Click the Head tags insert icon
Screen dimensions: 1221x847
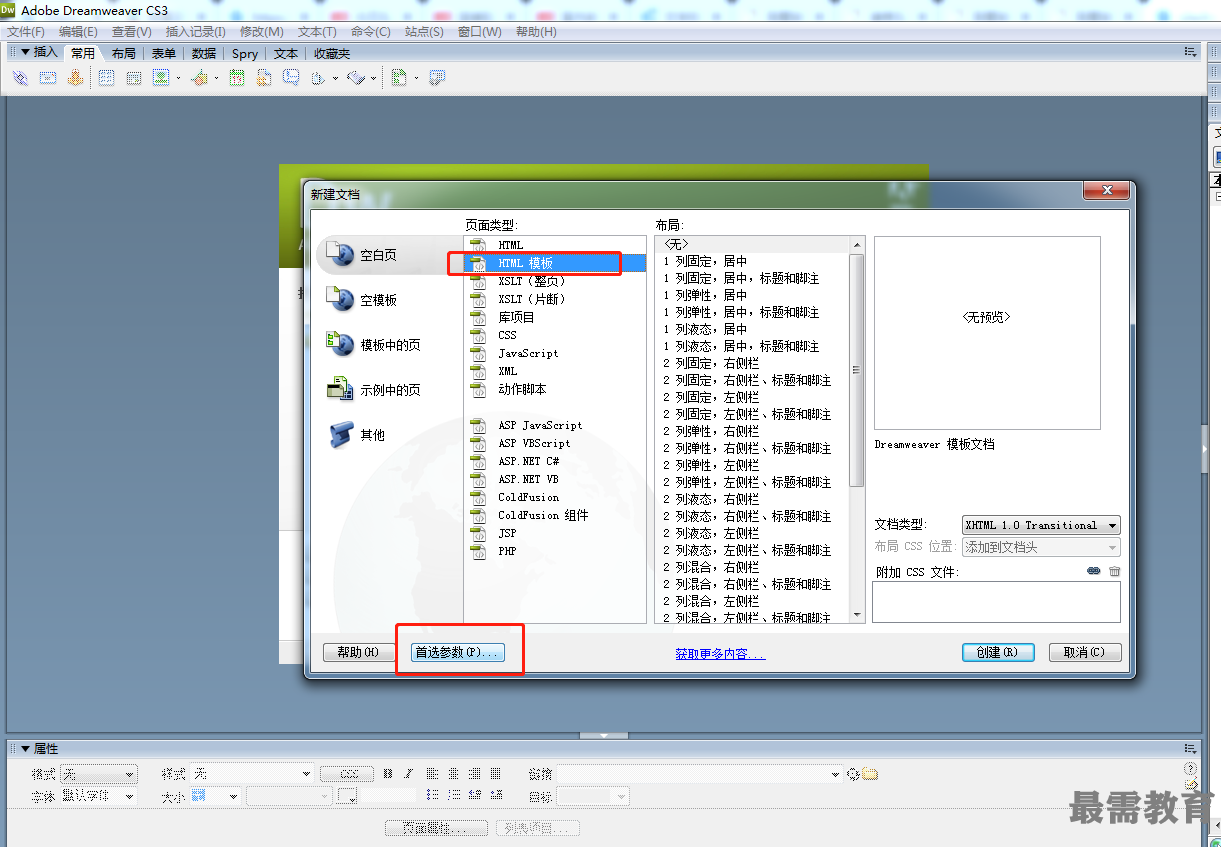[x=318, y=78]
